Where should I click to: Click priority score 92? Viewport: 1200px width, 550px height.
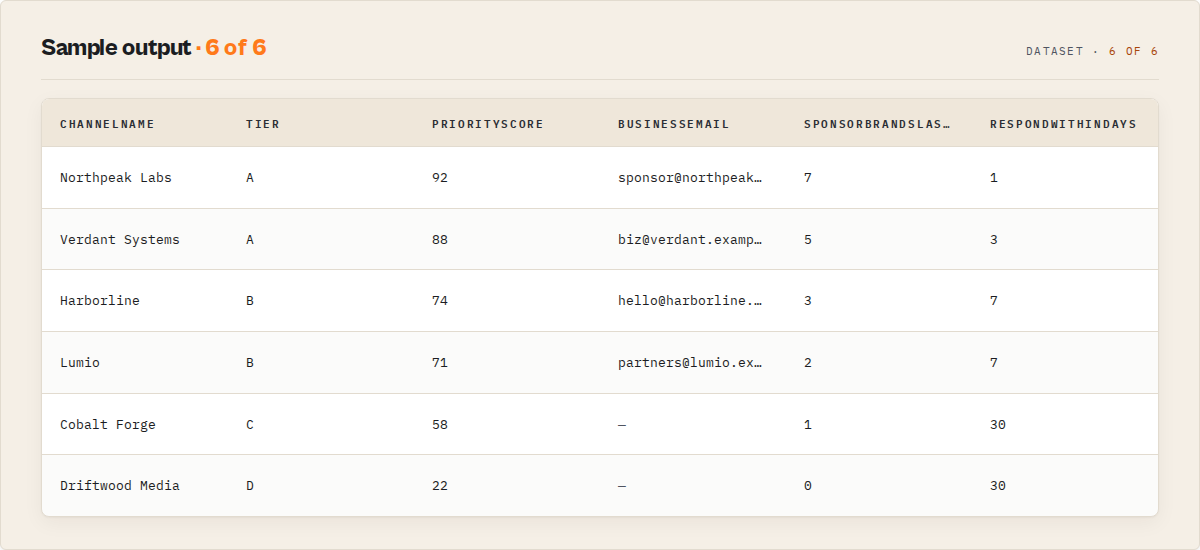coord(440,178)
